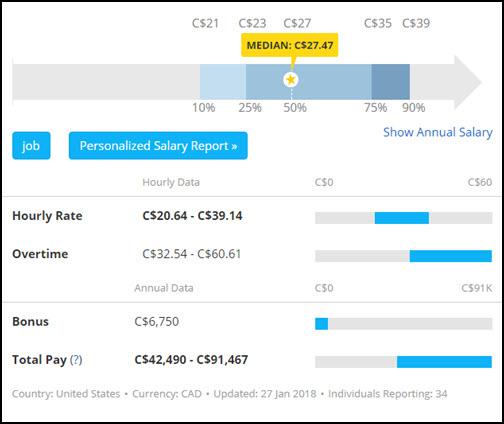504x424 pixels.
Task: Click the 90% percentile label
Action: coord(414,108)
